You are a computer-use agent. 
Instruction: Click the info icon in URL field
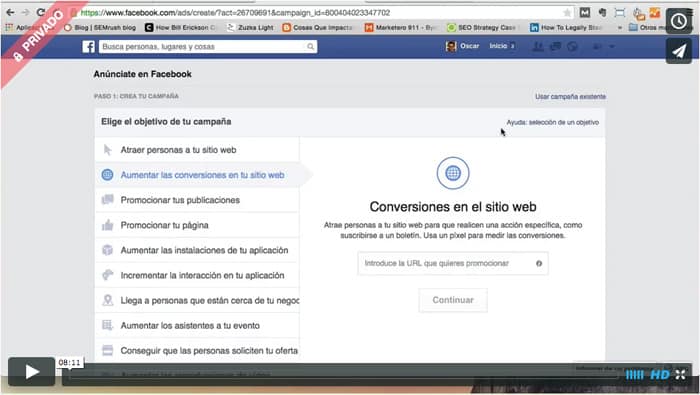(x=539, y=263)
